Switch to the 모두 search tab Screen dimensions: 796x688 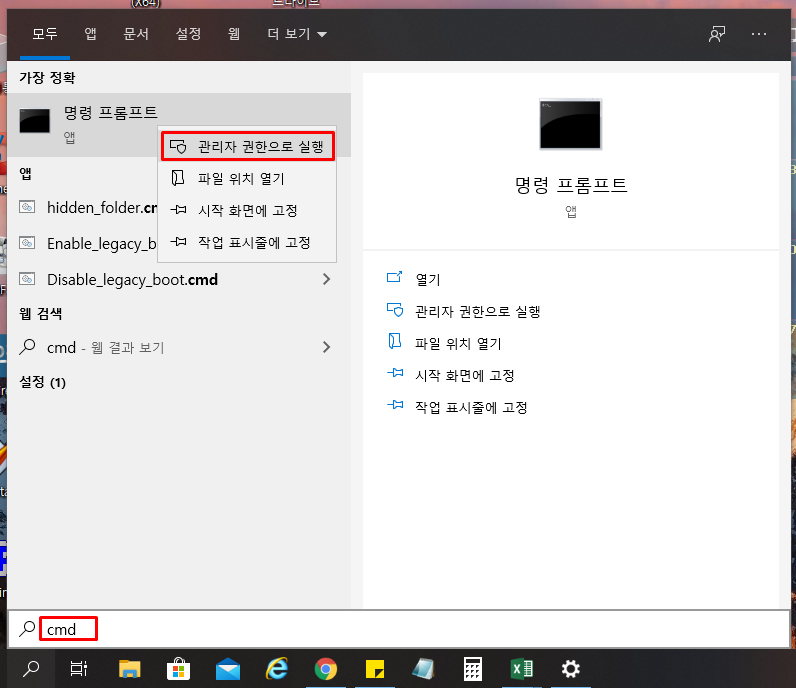pyautogui.click(x=45, y=34)
